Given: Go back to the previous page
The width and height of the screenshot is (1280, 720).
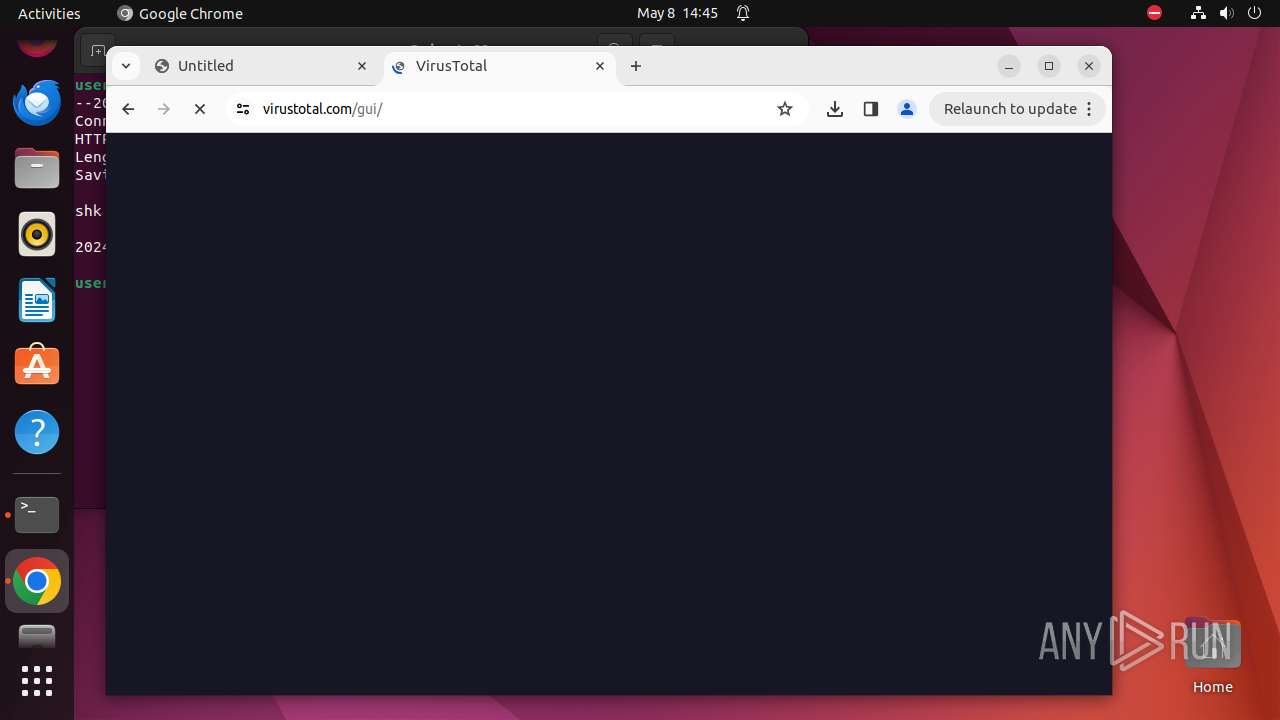Looking at the screenshot, I should click(128, 109).
